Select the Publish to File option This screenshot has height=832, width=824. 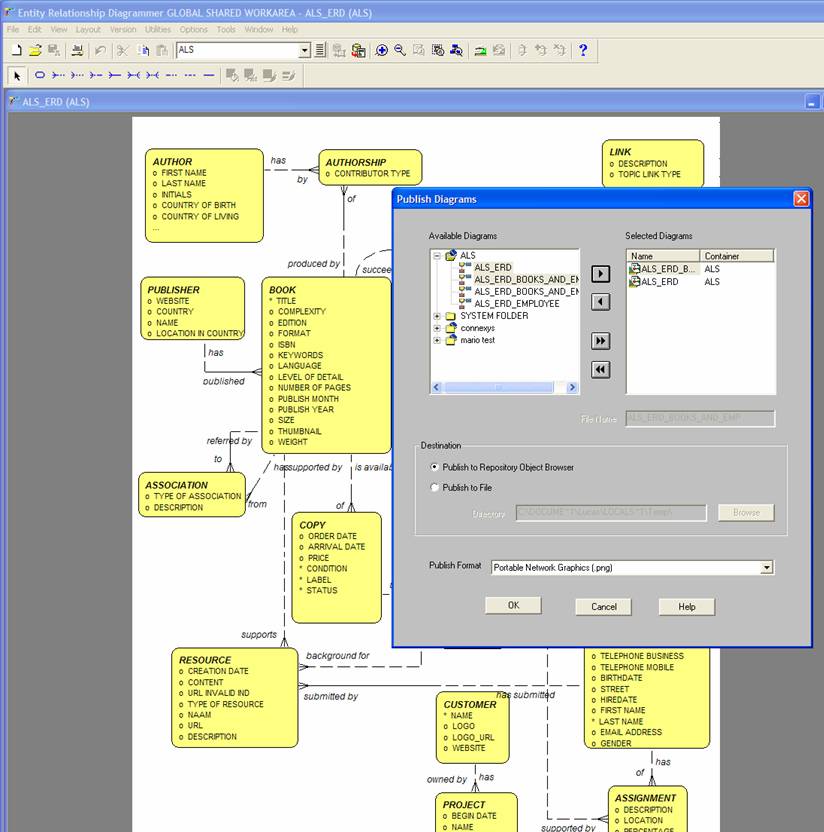point(434,488)
